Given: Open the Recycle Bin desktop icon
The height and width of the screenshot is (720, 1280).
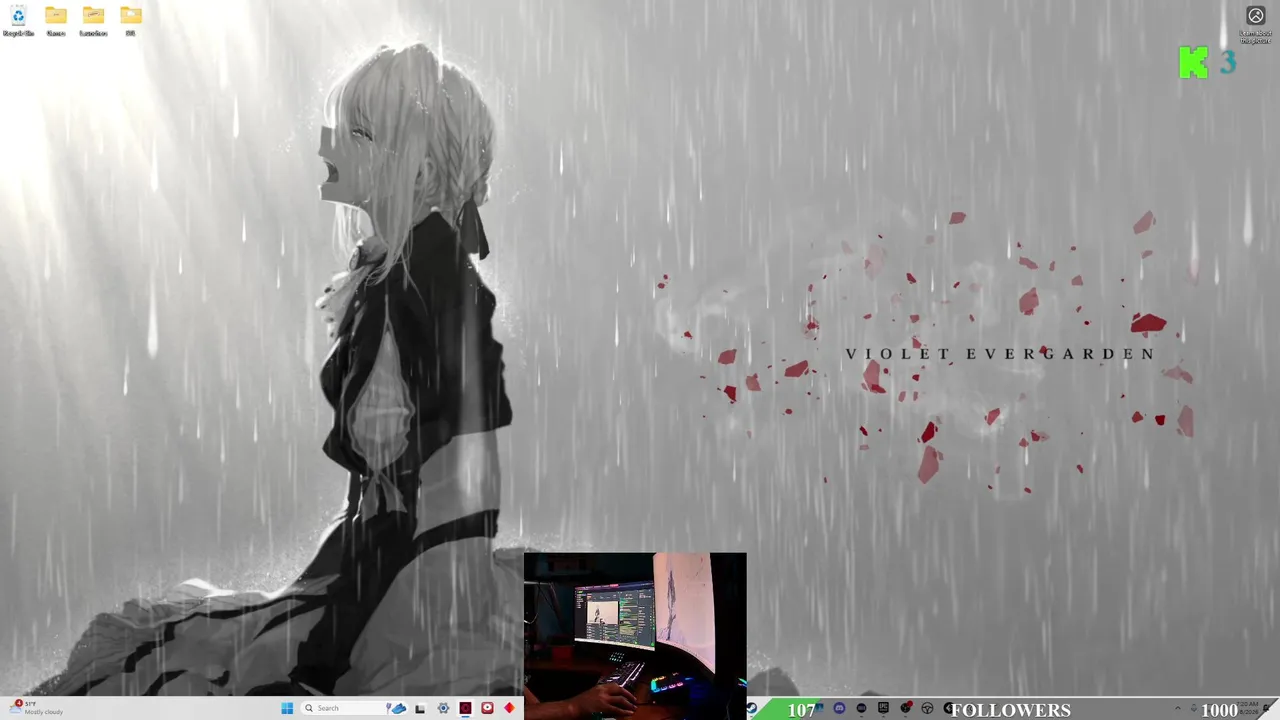Looking at the screenshot, I should point(18,20).
